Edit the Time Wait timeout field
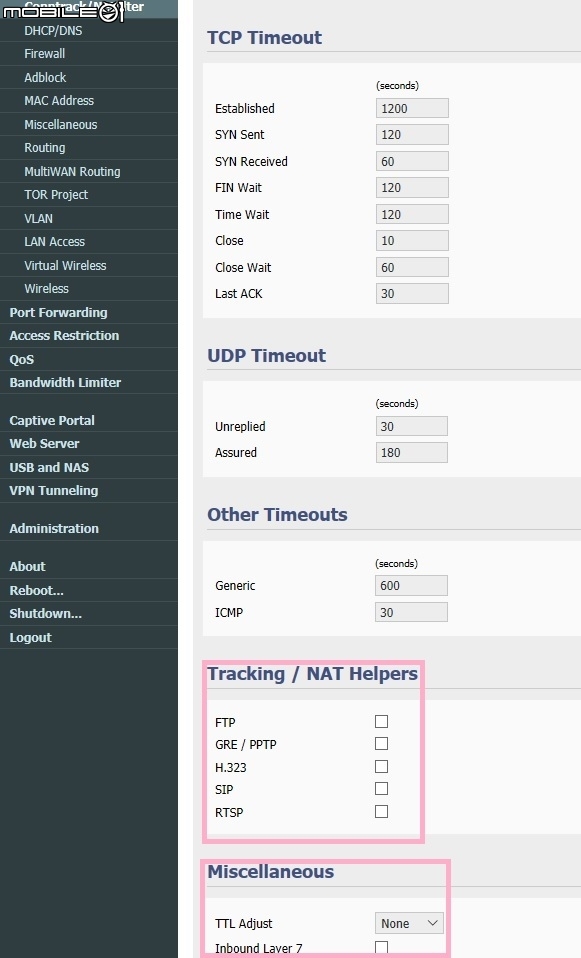581x958 pixels. tap(412, 214)
